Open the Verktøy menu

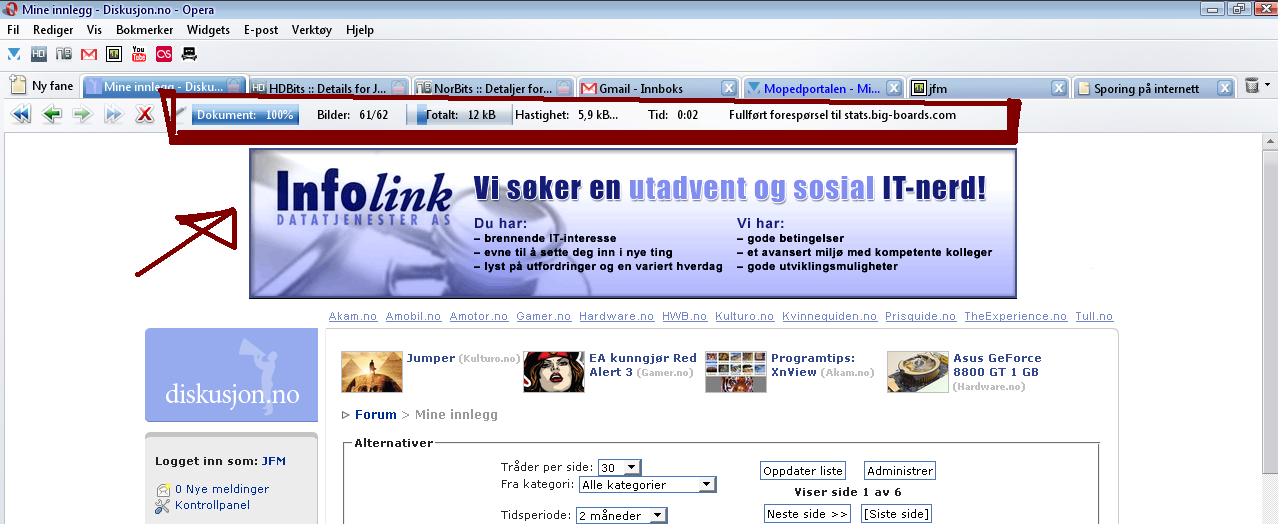[312, 30]
